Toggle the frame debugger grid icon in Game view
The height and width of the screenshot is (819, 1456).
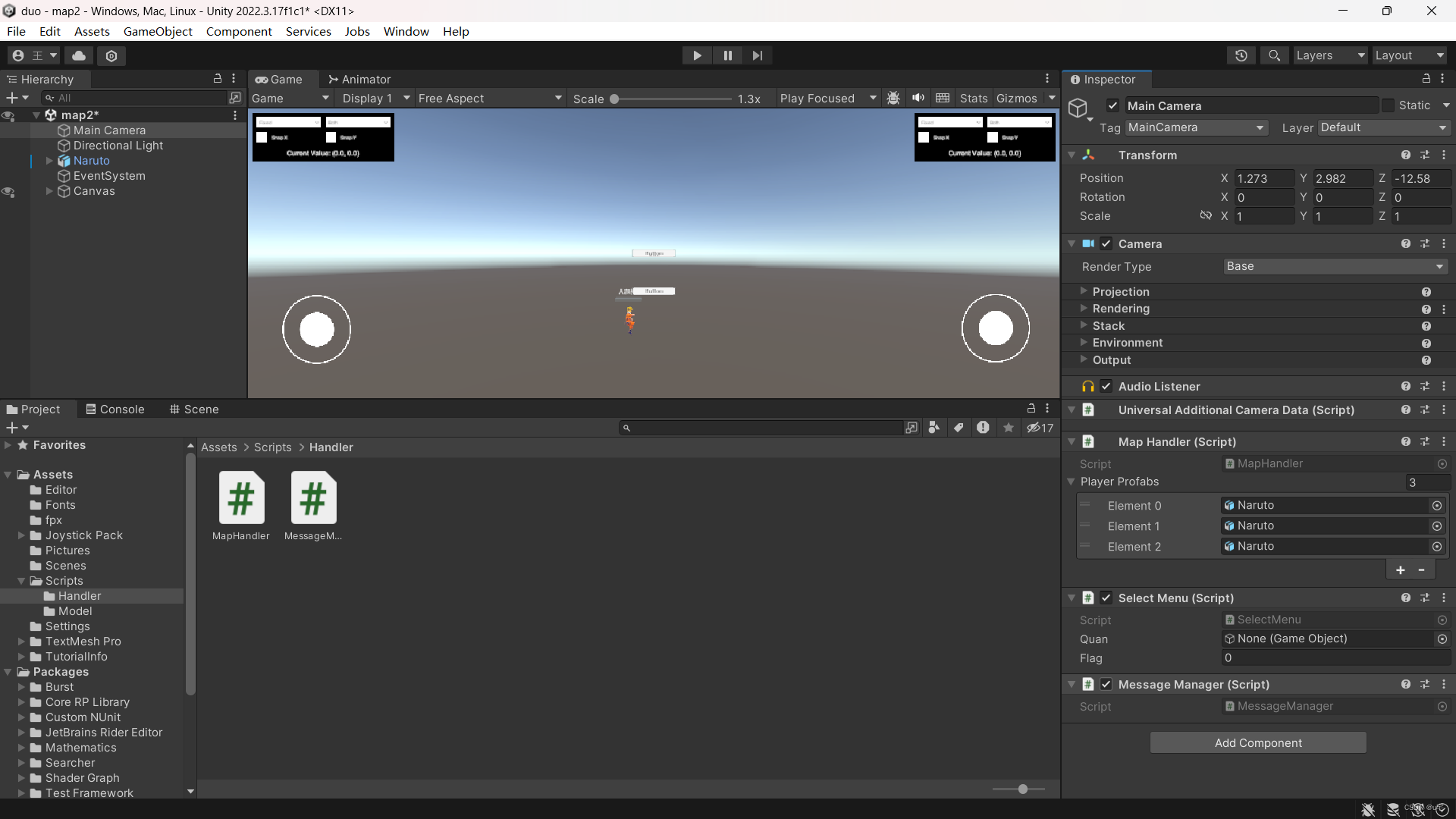click(x=943, y=98)
